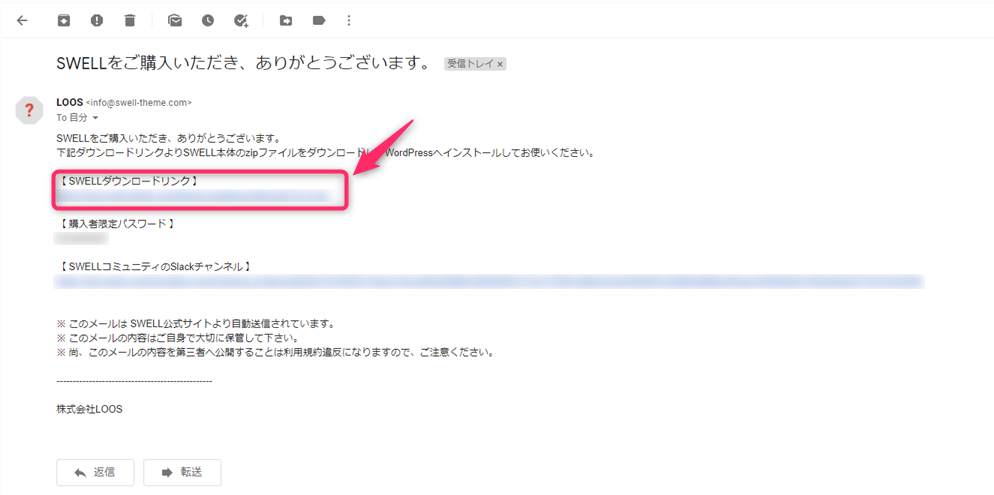Click the sender avatar question mark icon
This screenshot has height=495, width=994.
point(29,110)
